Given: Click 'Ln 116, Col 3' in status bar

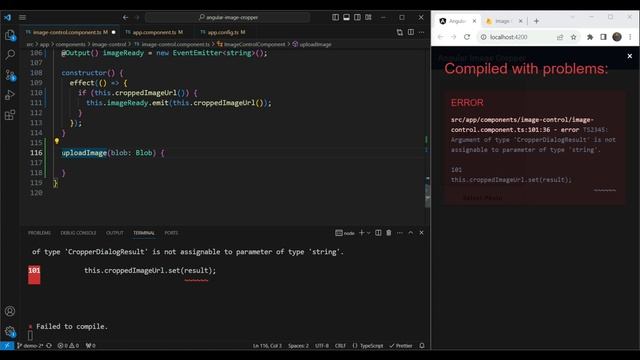Looking at the screenshot, I should tap(267, 345).
